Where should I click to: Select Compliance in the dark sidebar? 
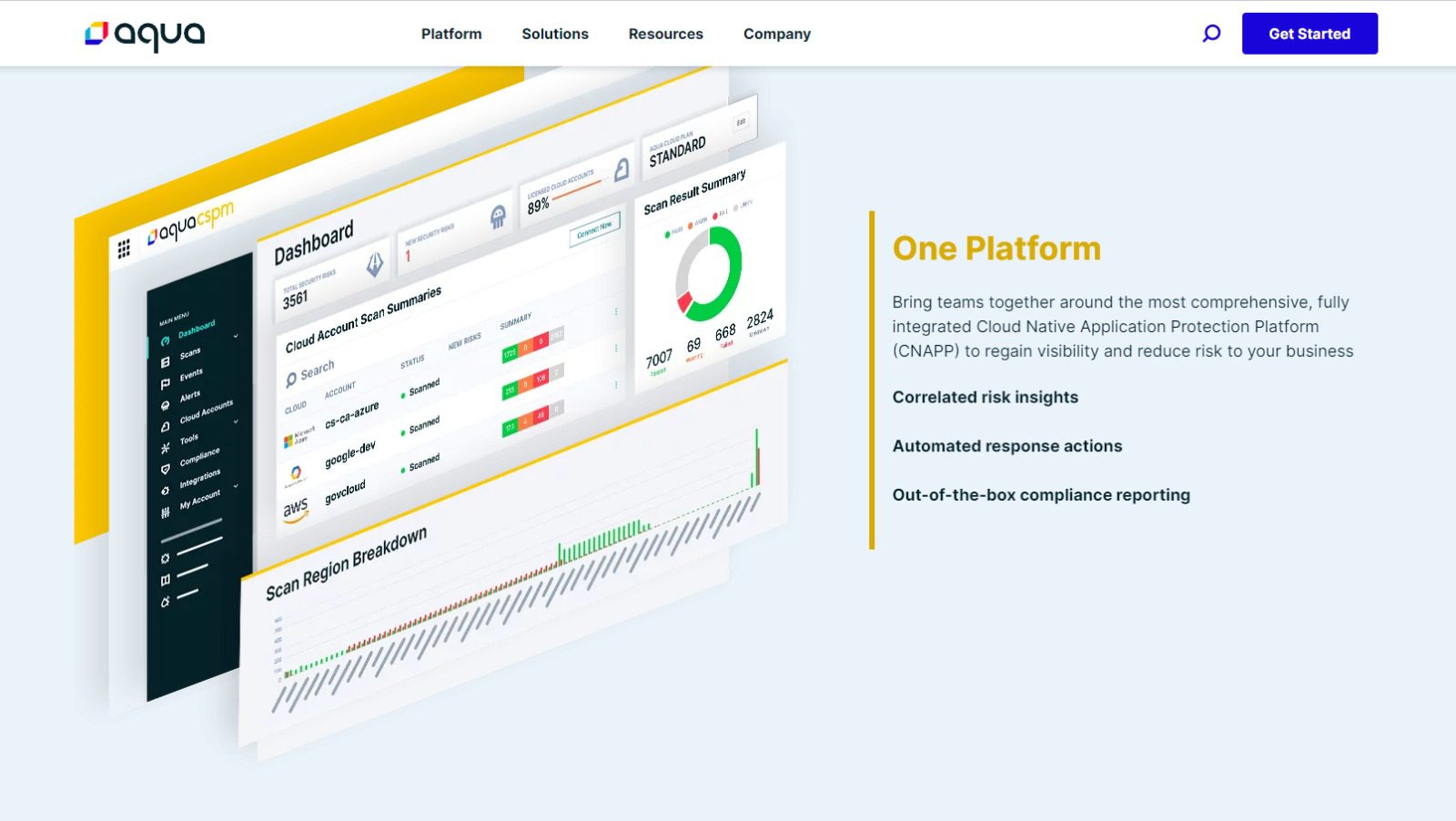199,457
